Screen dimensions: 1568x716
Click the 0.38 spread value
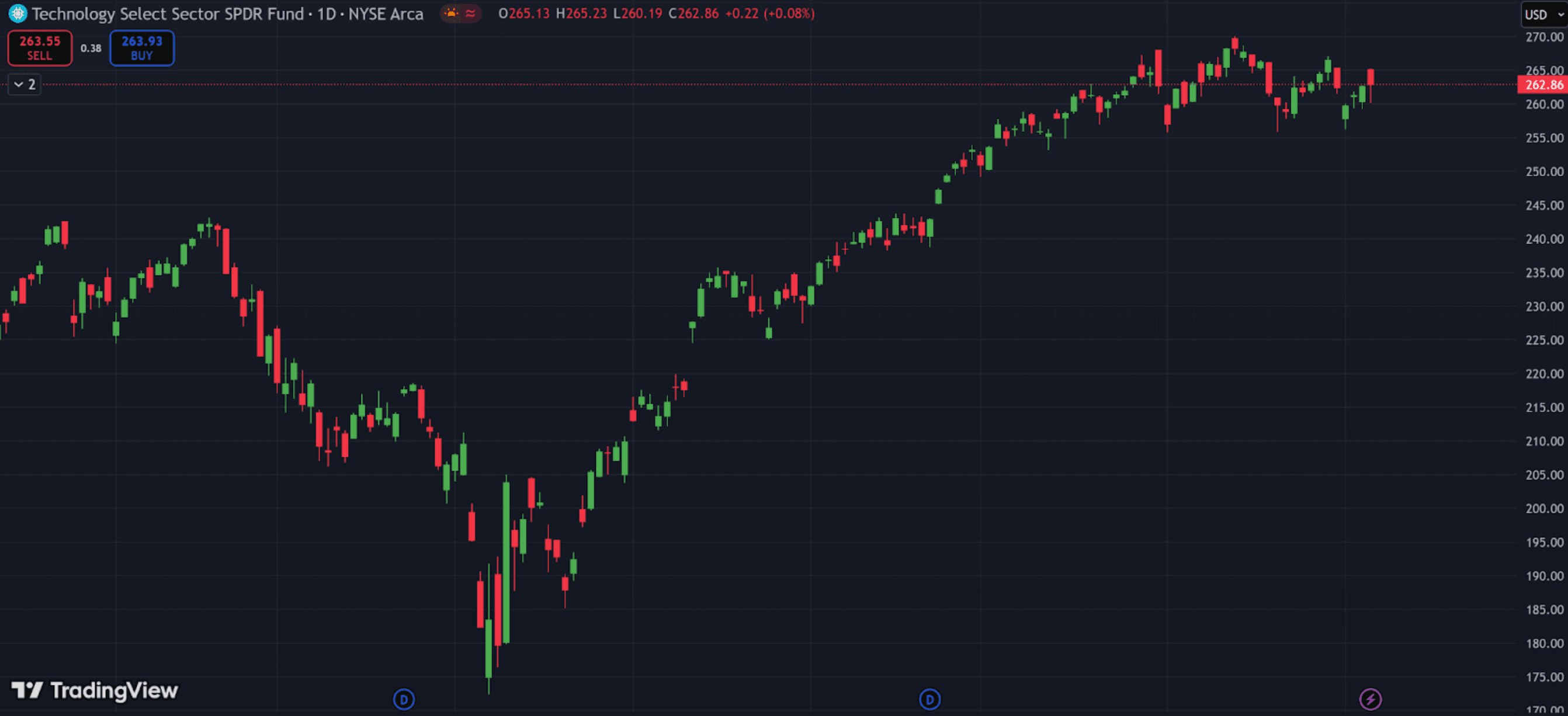pyautogui.click(x=91, y=47)
